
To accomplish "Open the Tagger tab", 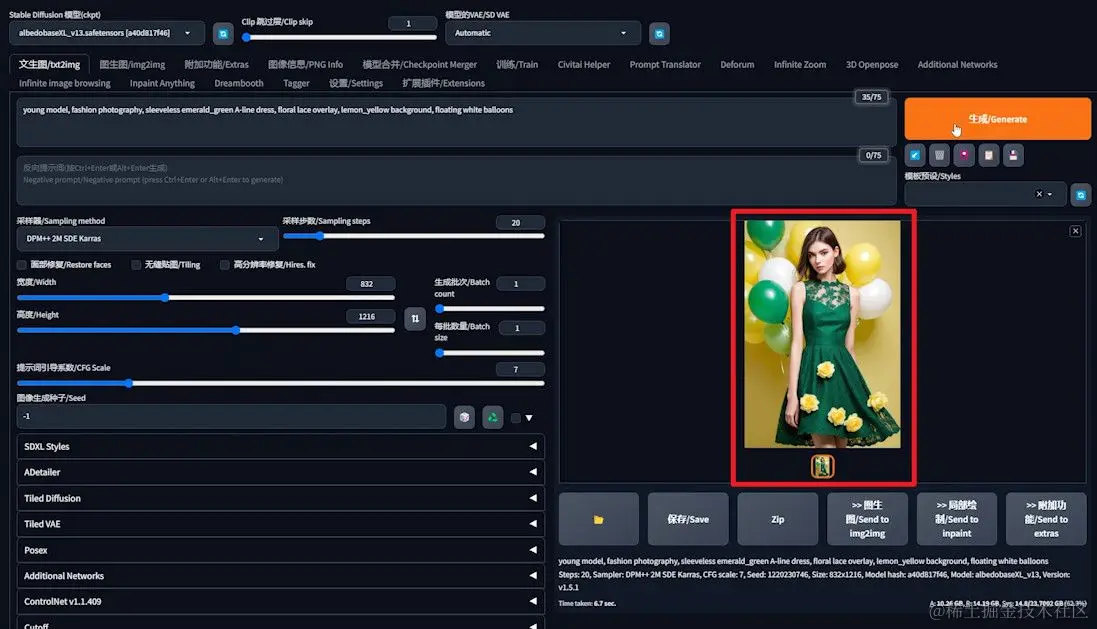I will tap(296, 83).
